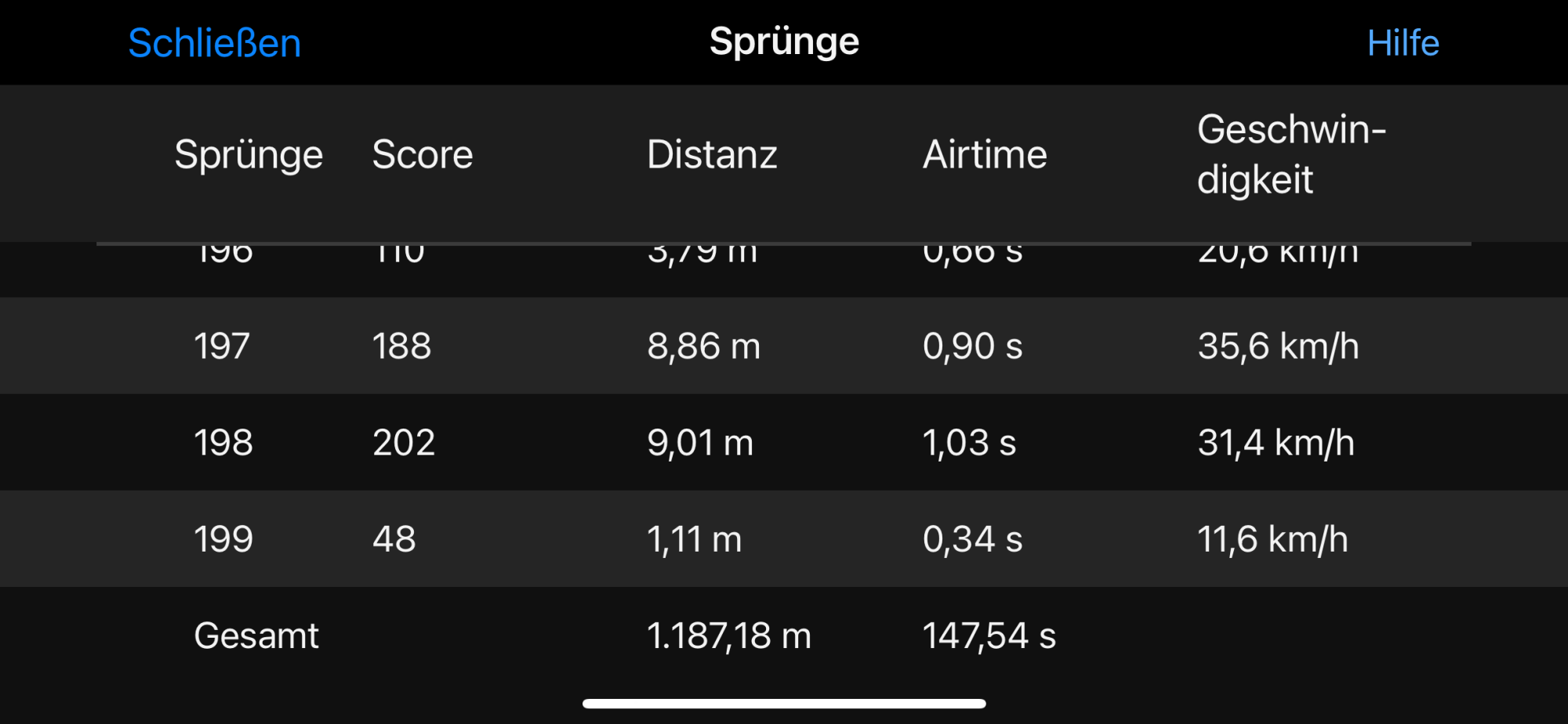Select the Geschwindigkeit column header
The width and height of the screenshot is (1568, 724).
[x=1291, y=154]
